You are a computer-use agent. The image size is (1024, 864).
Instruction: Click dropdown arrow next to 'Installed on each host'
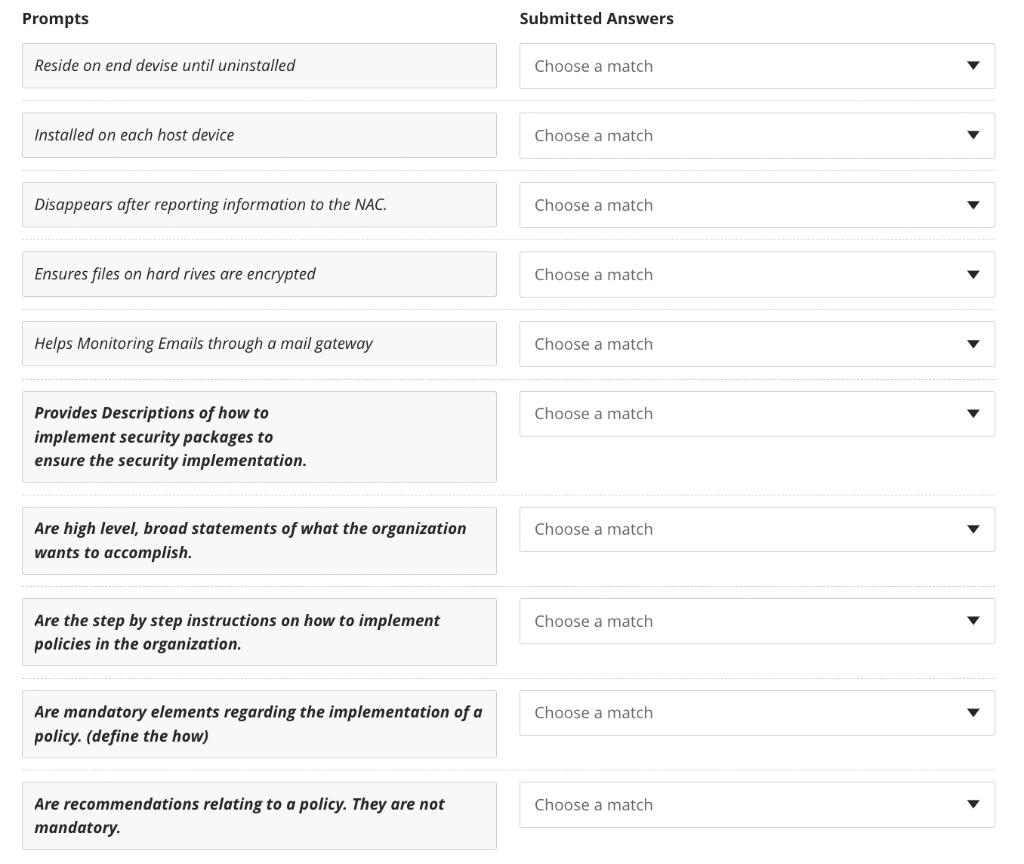[x=973, y=136]
